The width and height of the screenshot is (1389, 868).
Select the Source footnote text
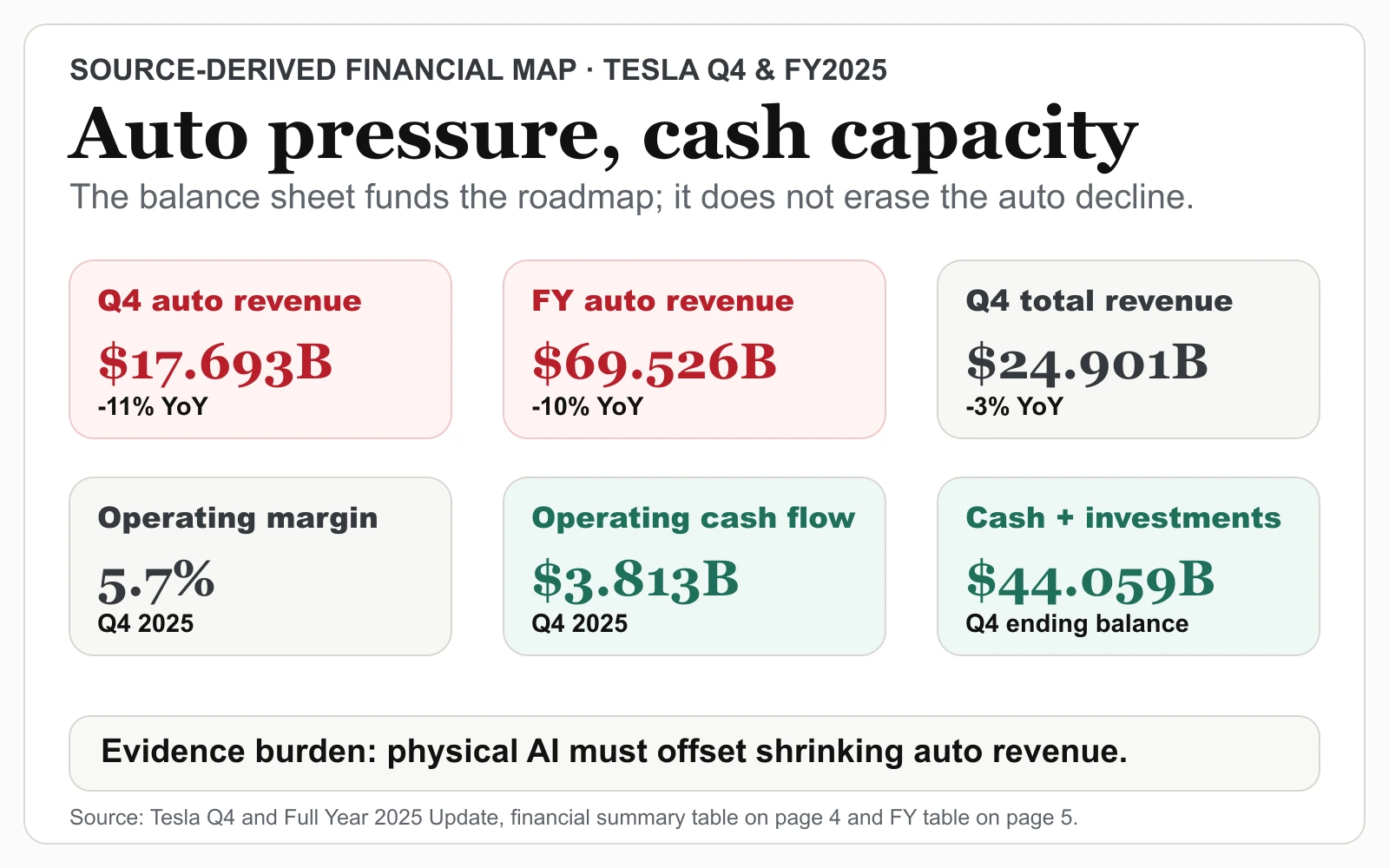coord(574,818)
